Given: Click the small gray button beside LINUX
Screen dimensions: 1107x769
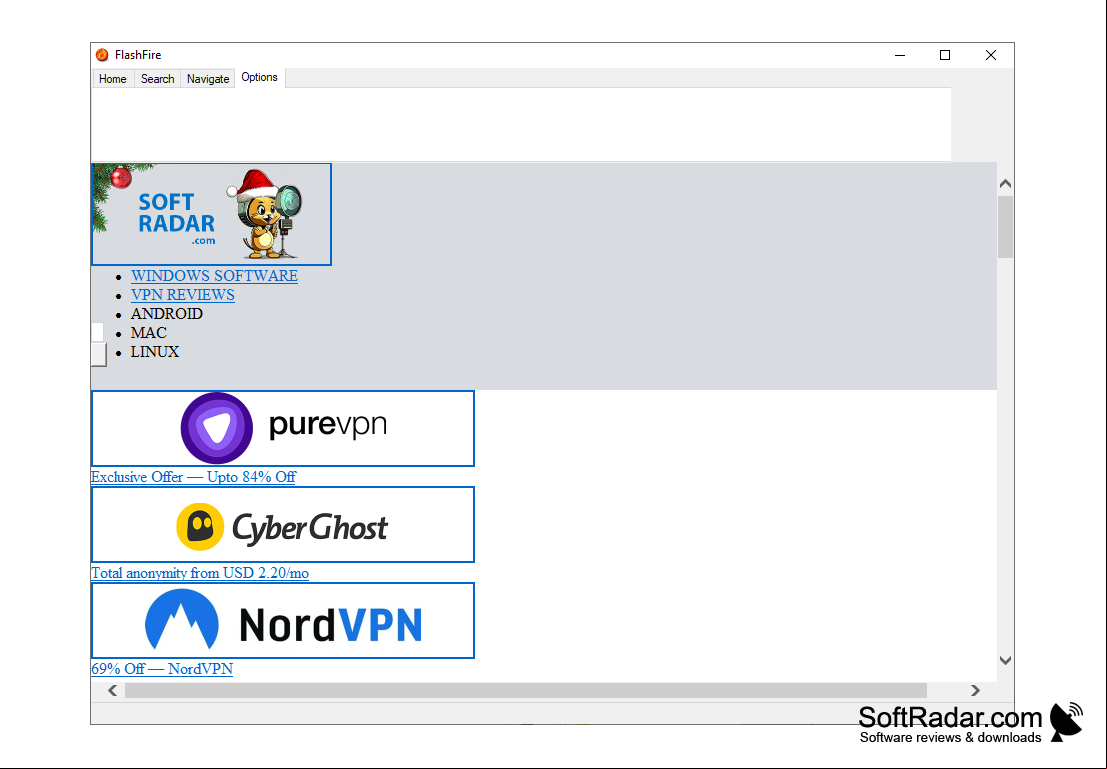Looking at the screenshot, I should (x=99, y=354).
